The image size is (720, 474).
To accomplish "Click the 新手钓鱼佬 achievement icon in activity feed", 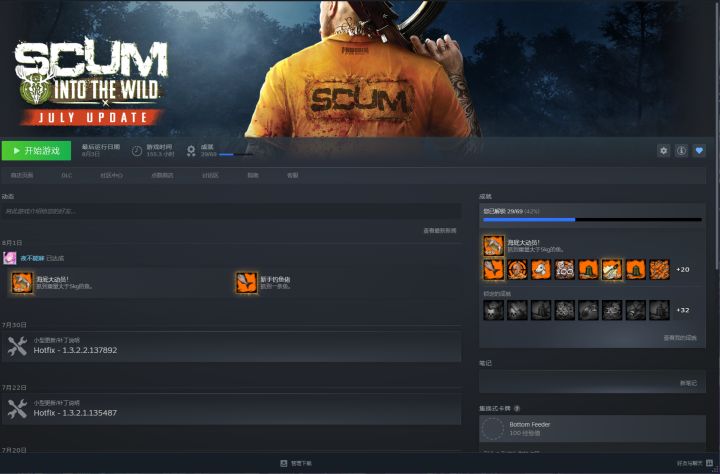I will click(x=246, y=282).
